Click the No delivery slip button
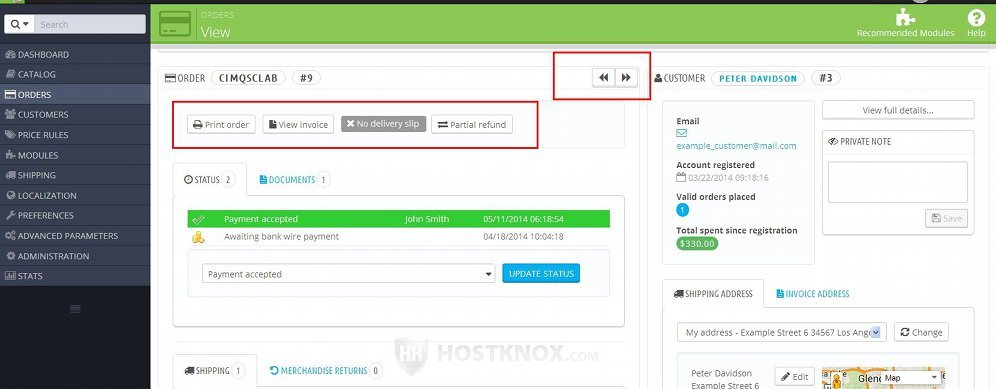Viewport: 996px width, 389px height. pos(383,124)
